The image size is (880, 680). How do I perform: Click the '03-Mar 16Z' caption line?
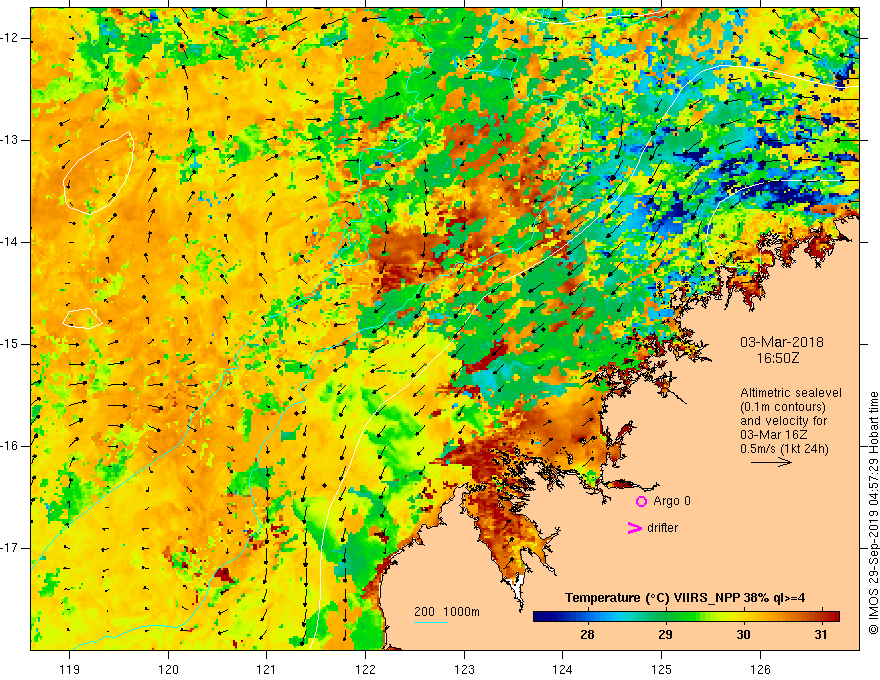coord(772,435)
